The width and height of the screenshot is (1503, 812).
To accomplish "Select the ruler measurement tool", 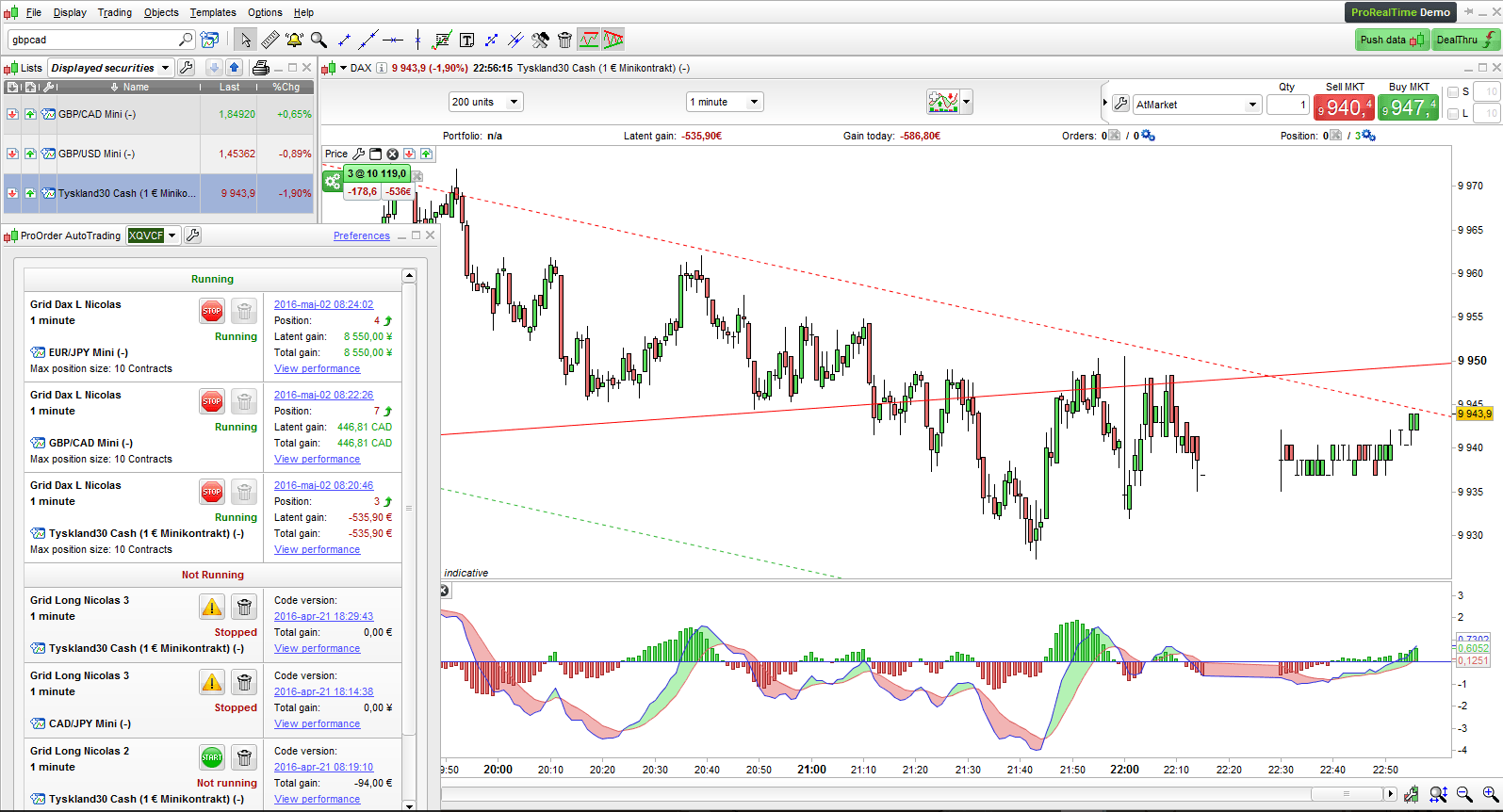I will pyautogui.click(x=270, y=40).
